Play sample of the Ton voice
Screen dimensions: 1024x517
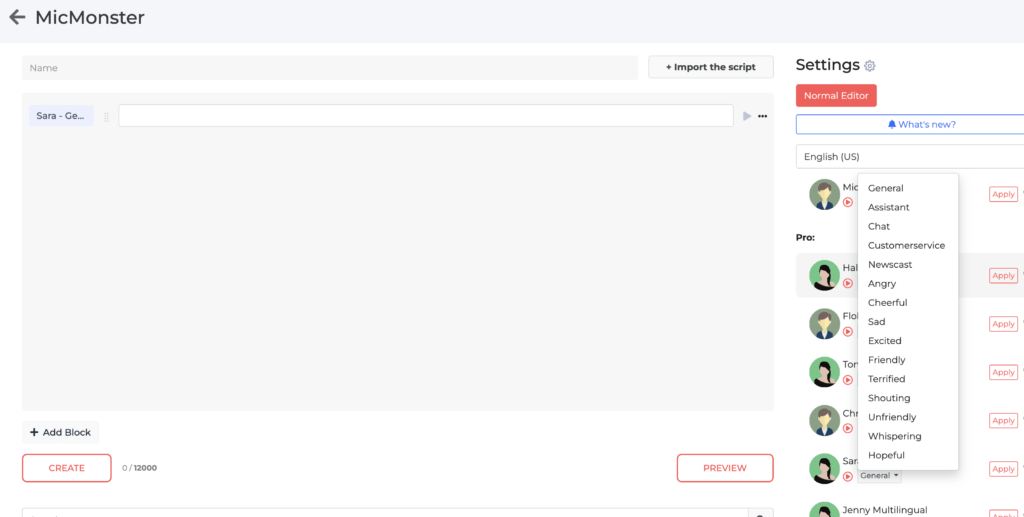848,380
